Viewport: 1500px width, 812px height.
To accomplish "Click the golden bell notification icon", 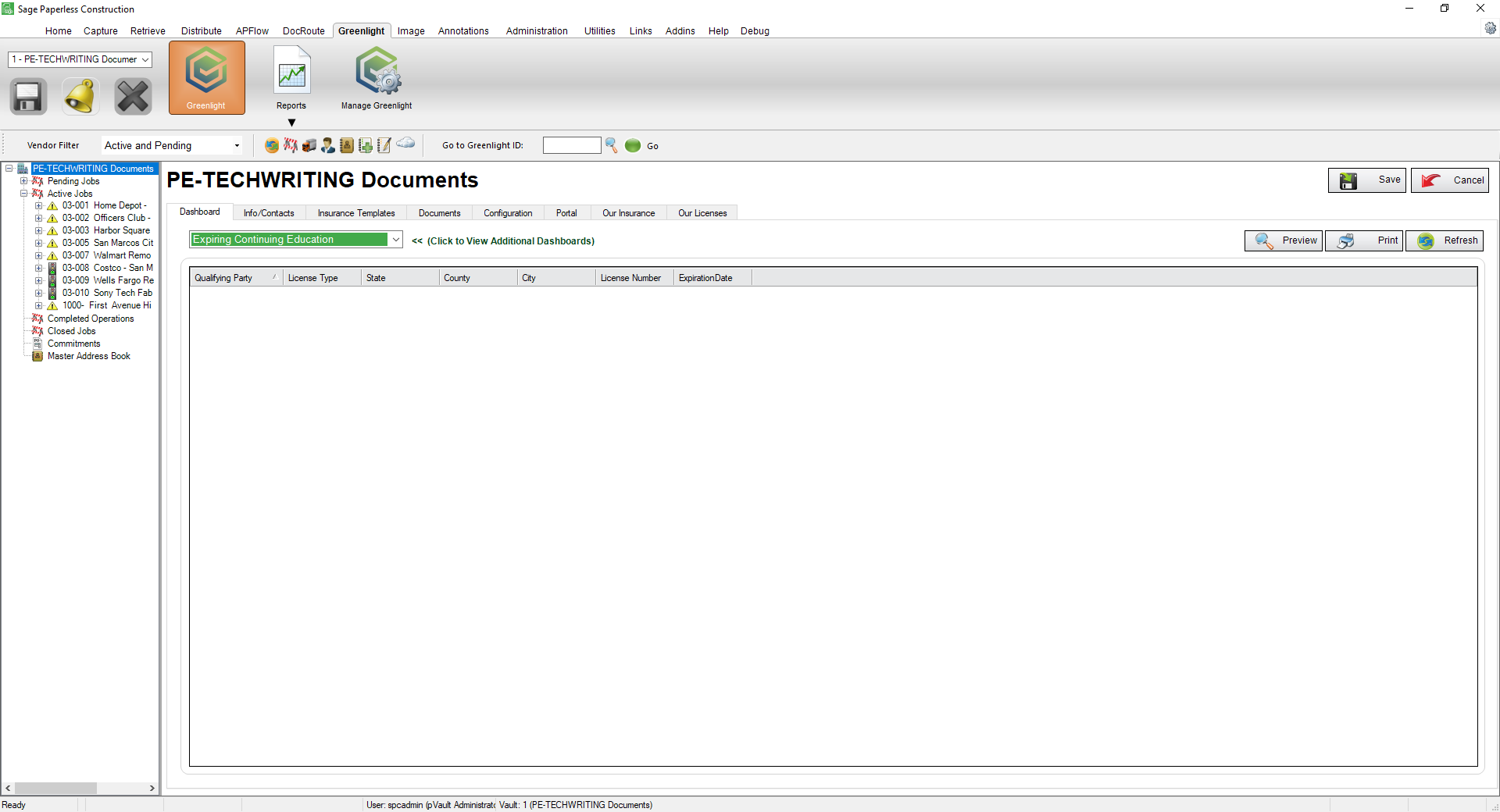I will (x=80, y=97).
